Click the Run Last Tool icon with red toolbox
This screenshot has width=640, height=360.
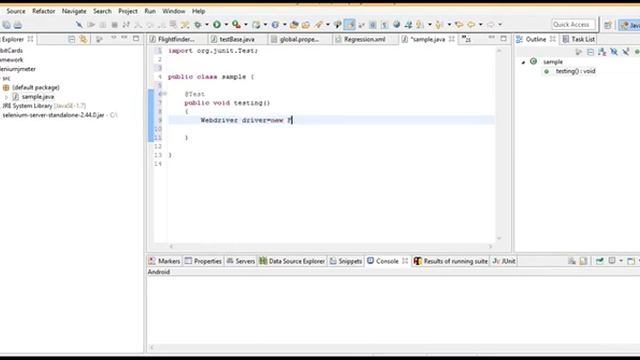[236, 24]
